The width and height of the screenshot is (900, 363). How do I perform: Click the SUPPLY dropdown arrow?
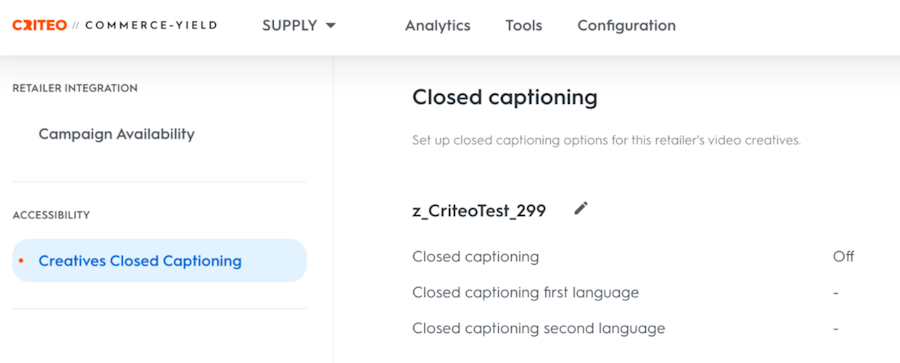[x=330, y=26]
